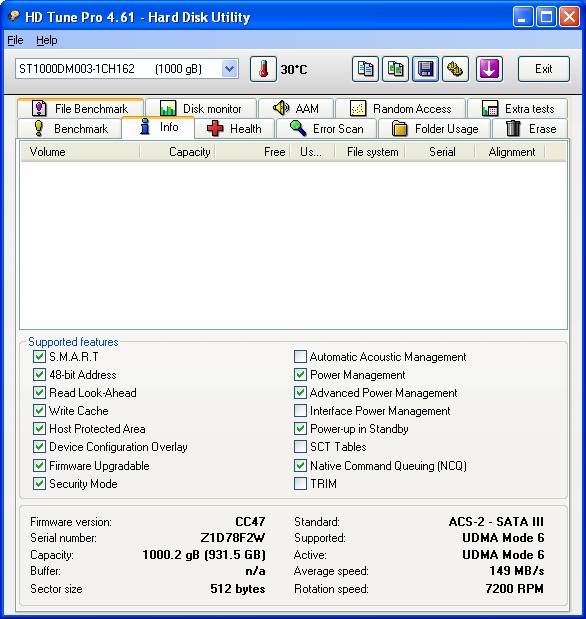Screen dimensions: 586x619
Task: Go to the Erase tab
Action: pyautogui.click(x=530, y=129)
